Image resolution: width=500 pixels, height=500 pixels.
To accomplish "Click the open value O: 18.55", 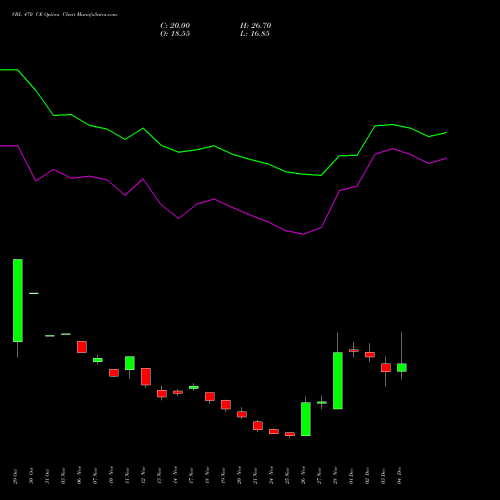I will 175,34.
